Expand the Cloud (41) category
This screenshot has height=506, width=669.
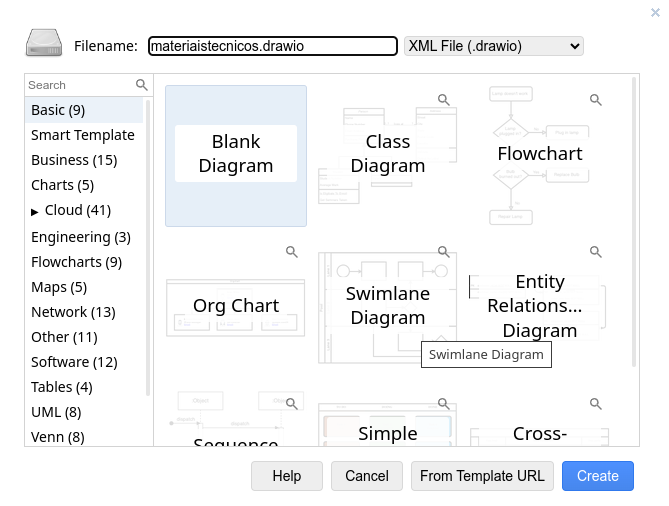coord(35,211)
